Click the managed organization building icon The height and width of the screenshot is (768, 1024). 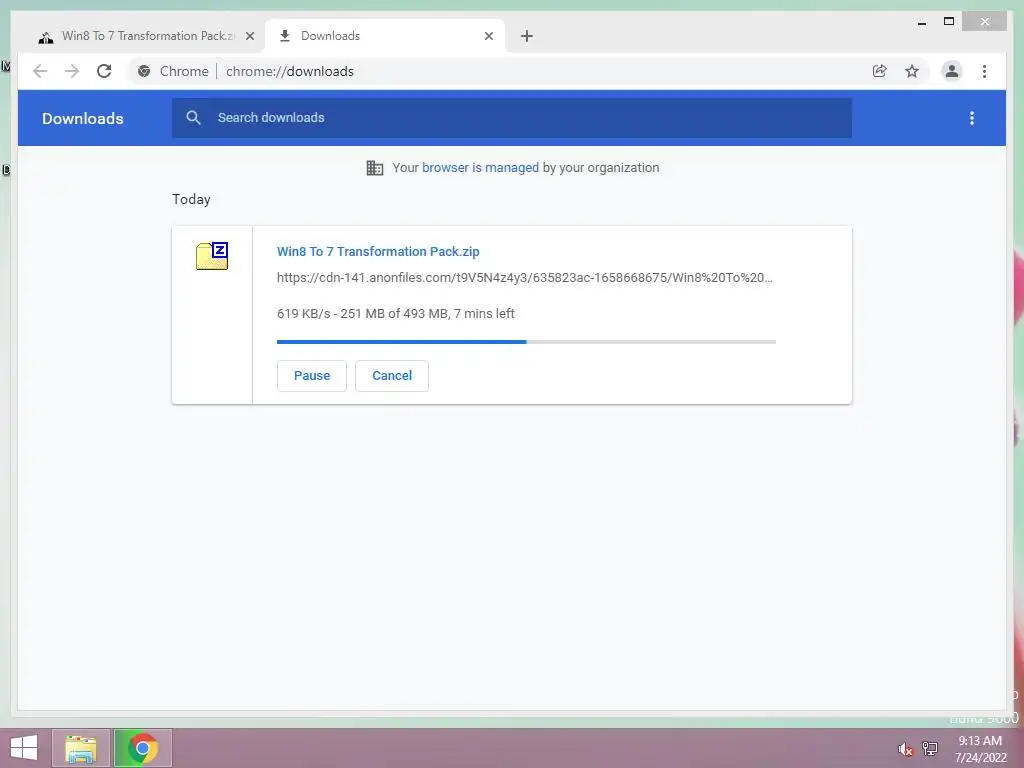375,168
